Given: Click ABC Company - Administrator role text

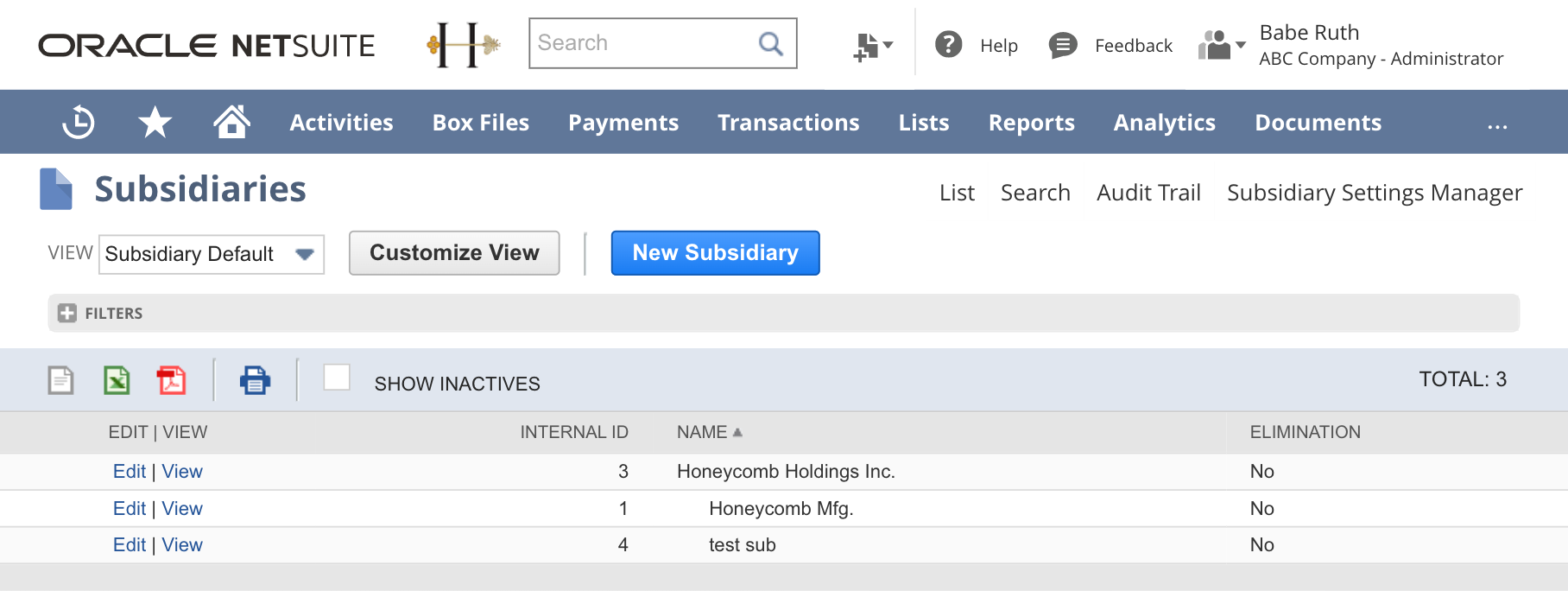Looking at the screenshot, I should [1381, 59].
